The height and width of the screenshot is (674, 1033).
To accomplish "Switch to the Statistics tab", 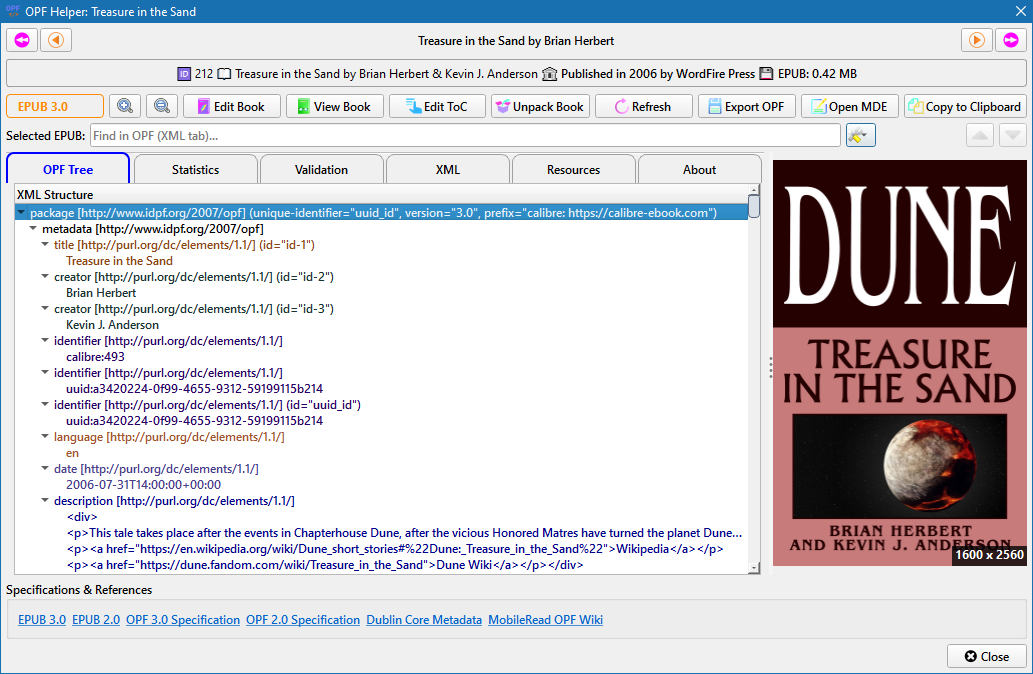I will coord(195,169).
